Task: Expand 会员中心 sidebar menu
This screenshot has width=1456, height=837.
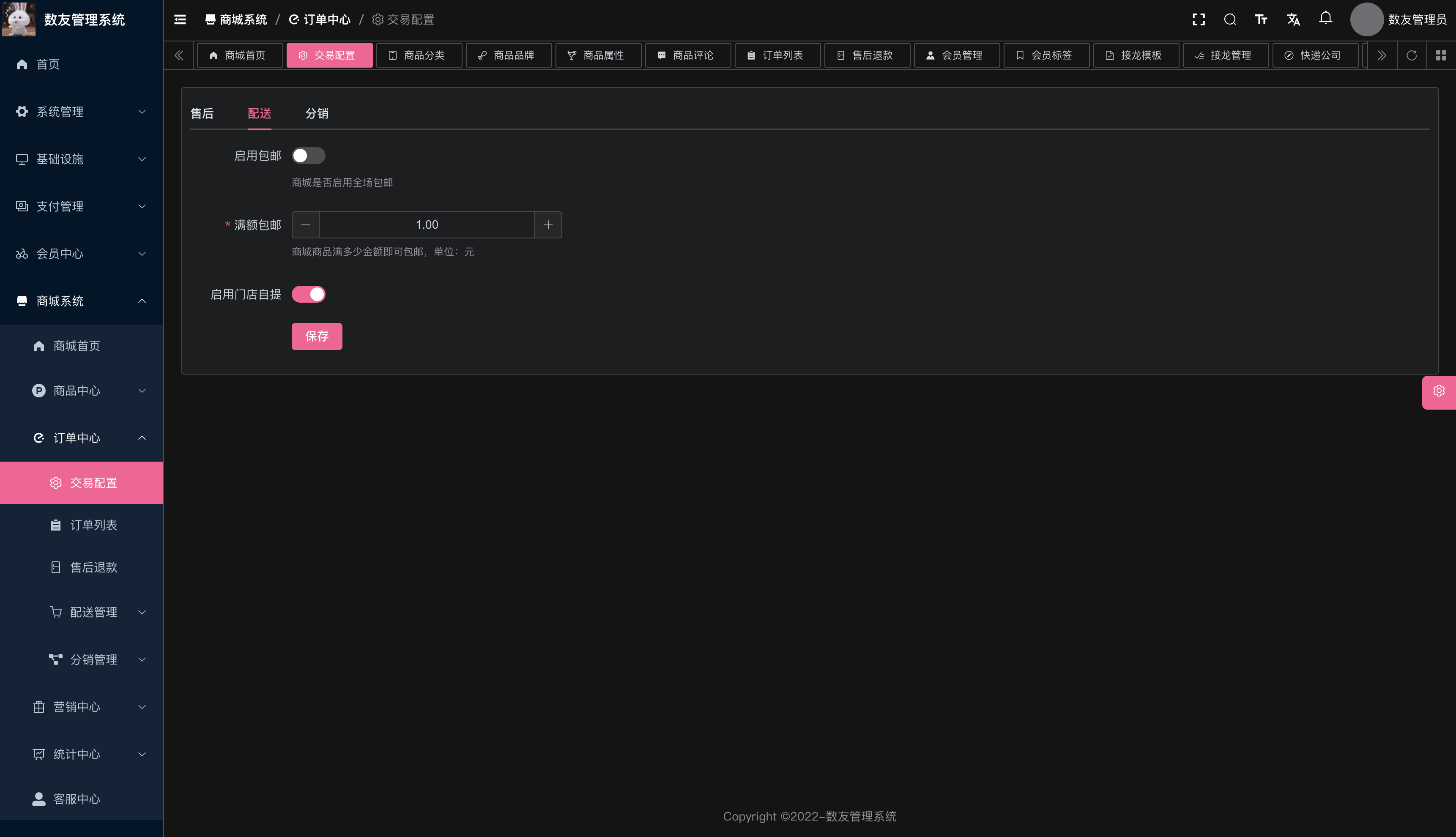Action: click(82, 254)
